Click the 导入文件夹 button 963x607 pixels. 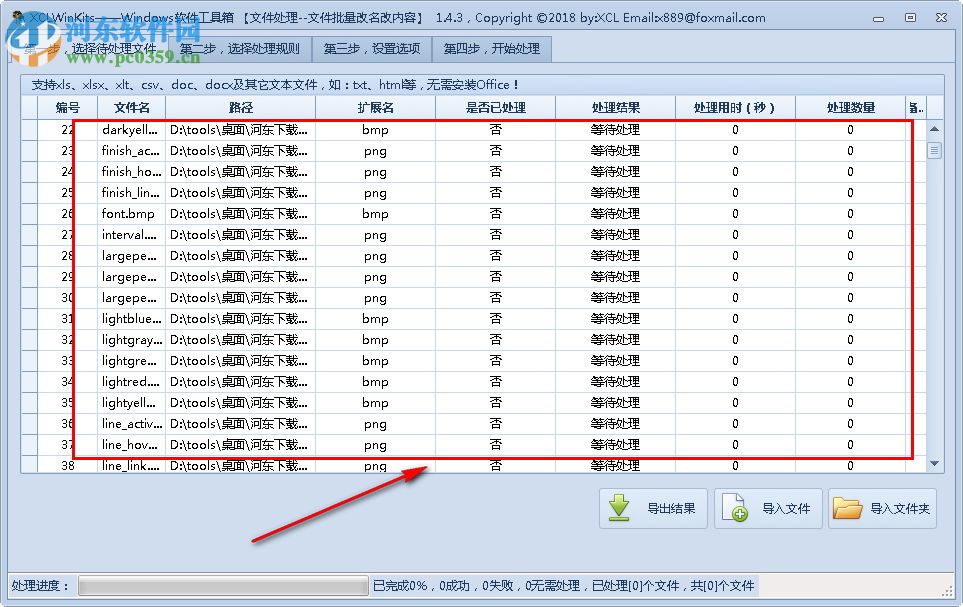point(884,508)
